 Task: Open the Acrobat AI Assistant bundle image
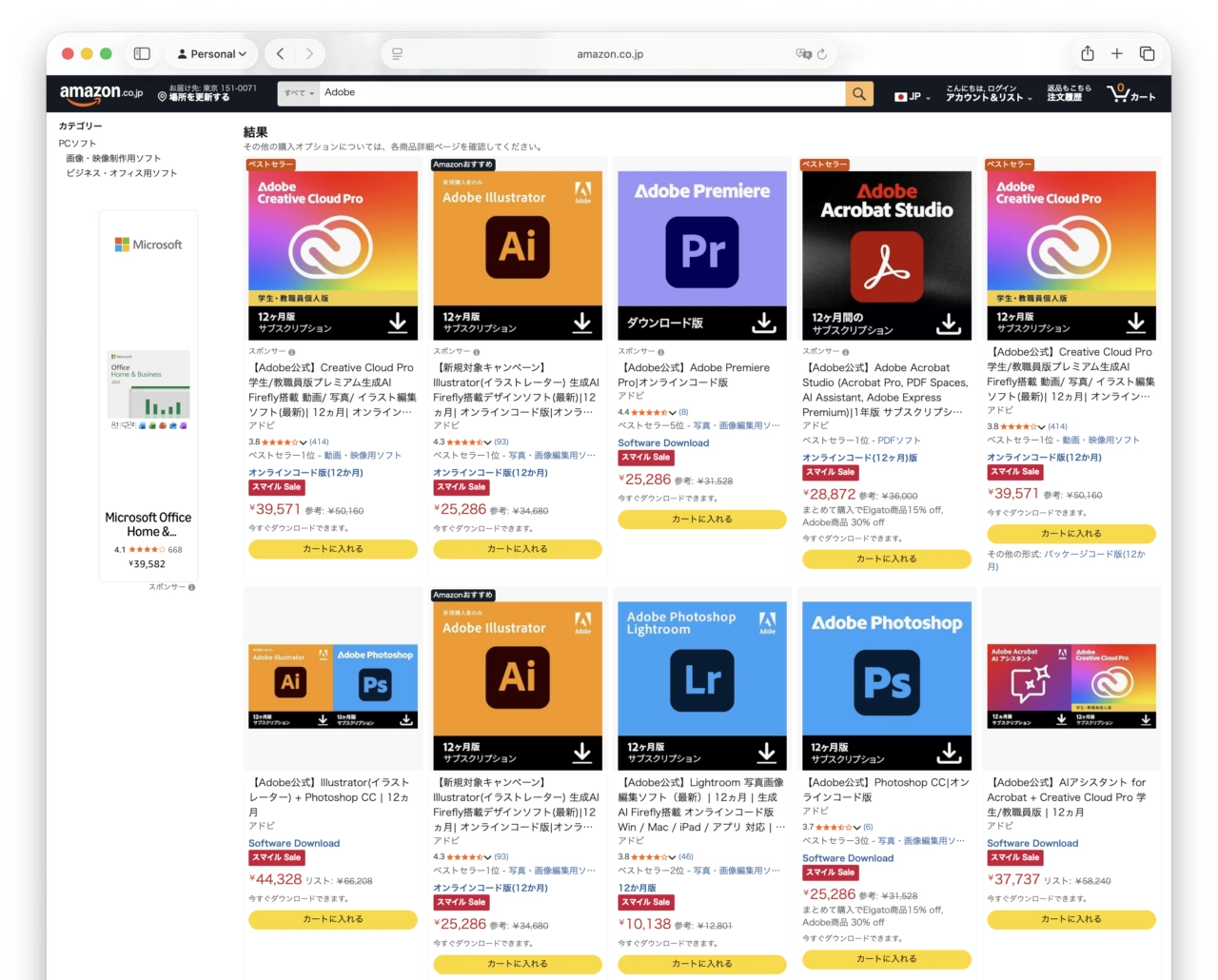(1071, 687)
